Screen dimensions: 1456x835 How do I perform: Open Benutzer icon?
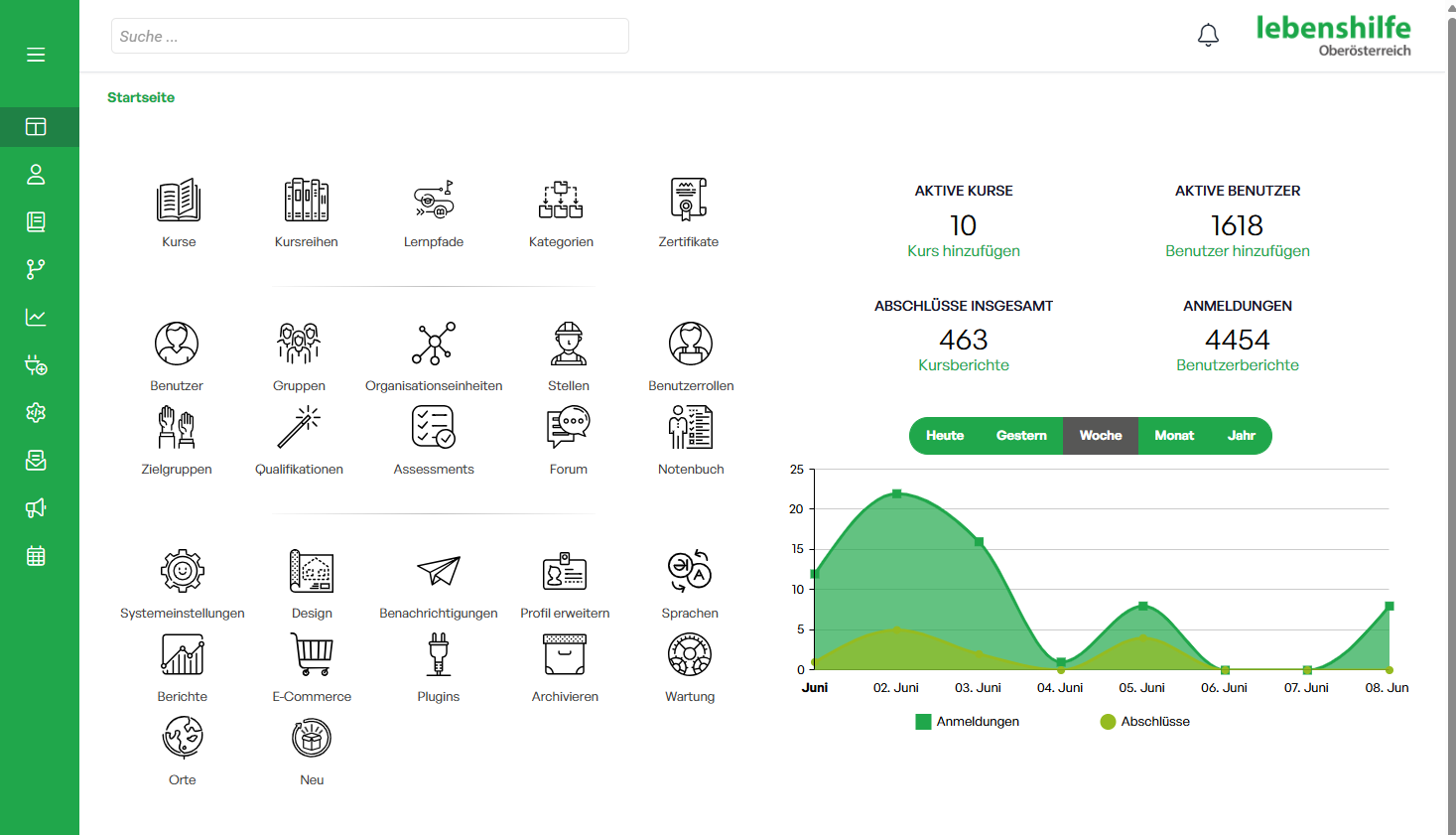pyautogui.click(x=177, y=344)
